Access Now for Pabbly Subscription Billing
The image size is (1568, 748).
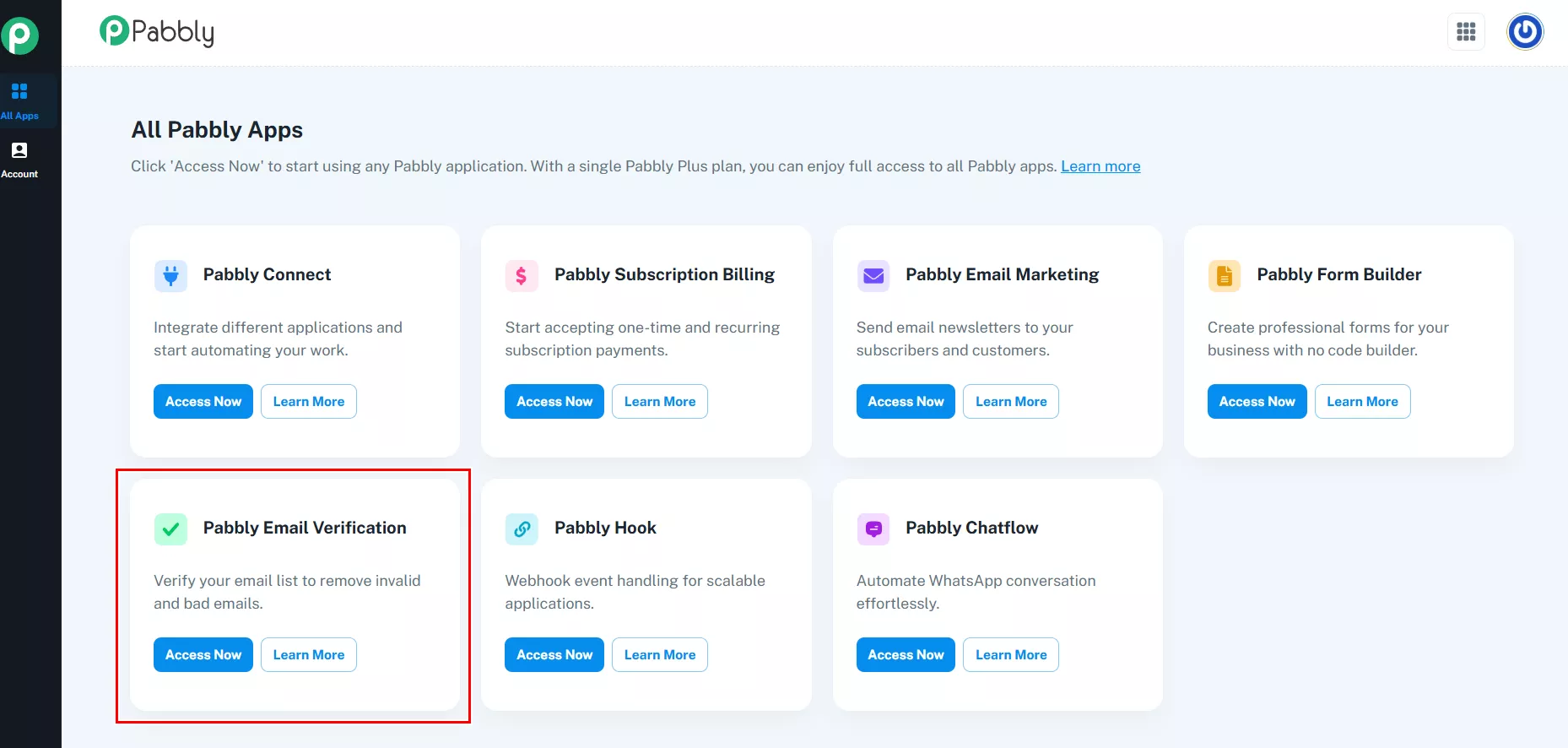(x=554, y=401)
